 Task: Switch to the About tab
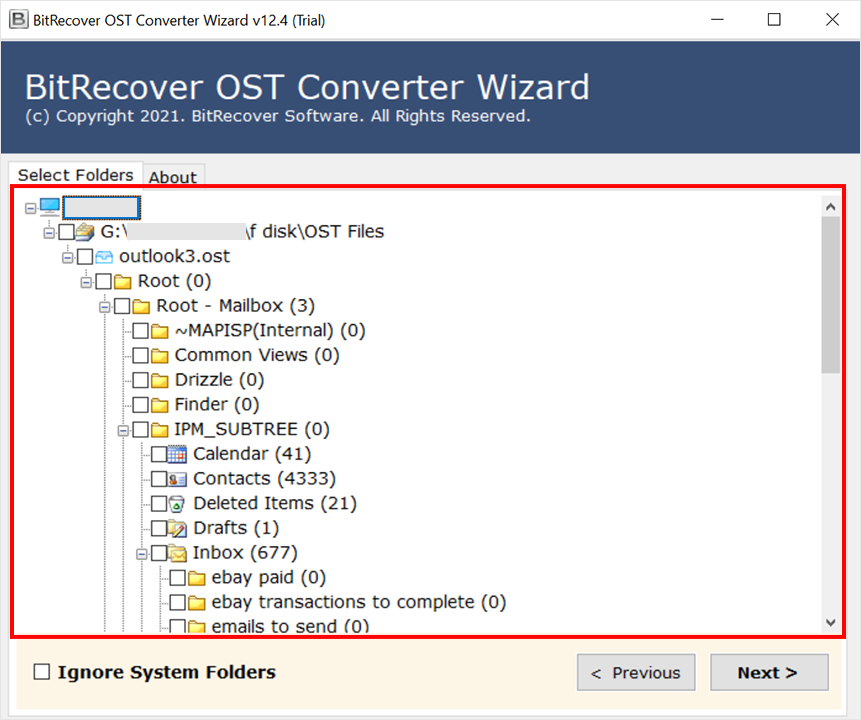(173, 177)
